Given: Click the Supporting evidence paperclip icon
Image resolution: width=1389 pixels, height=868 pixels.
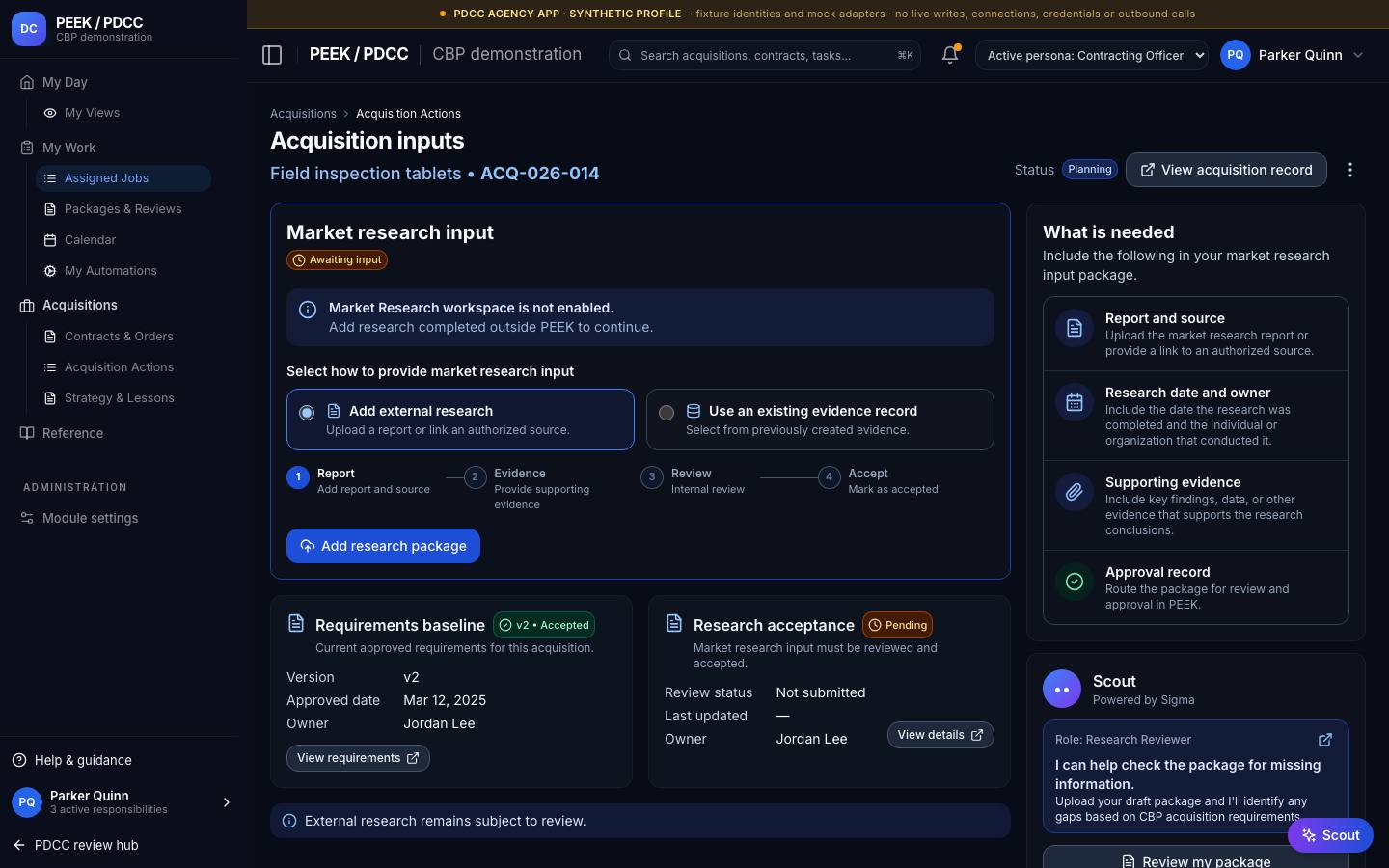Looking at the screenshot, I should click(1075, 492).
